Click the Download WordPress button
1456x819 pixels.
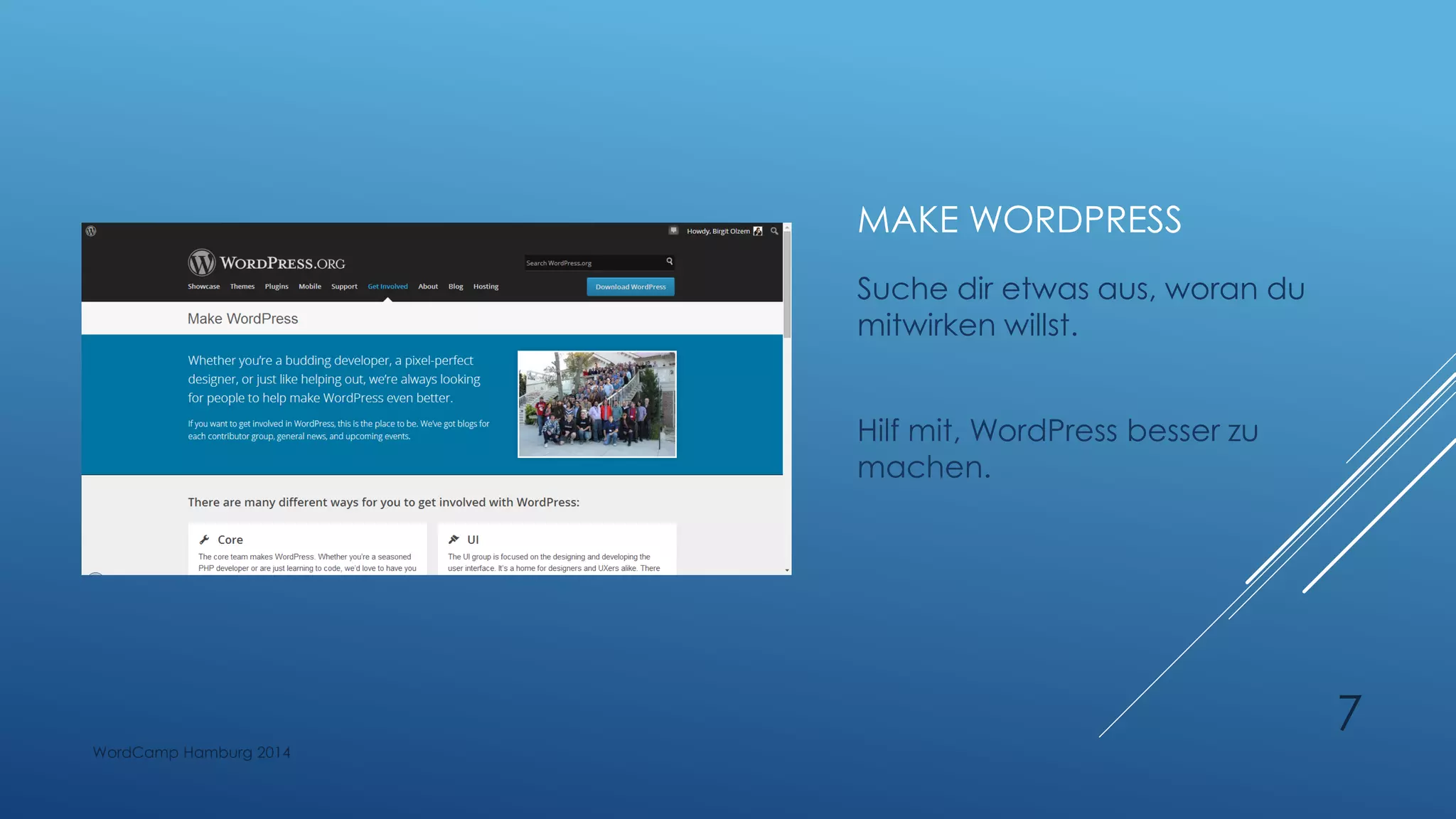coord(631,287)
